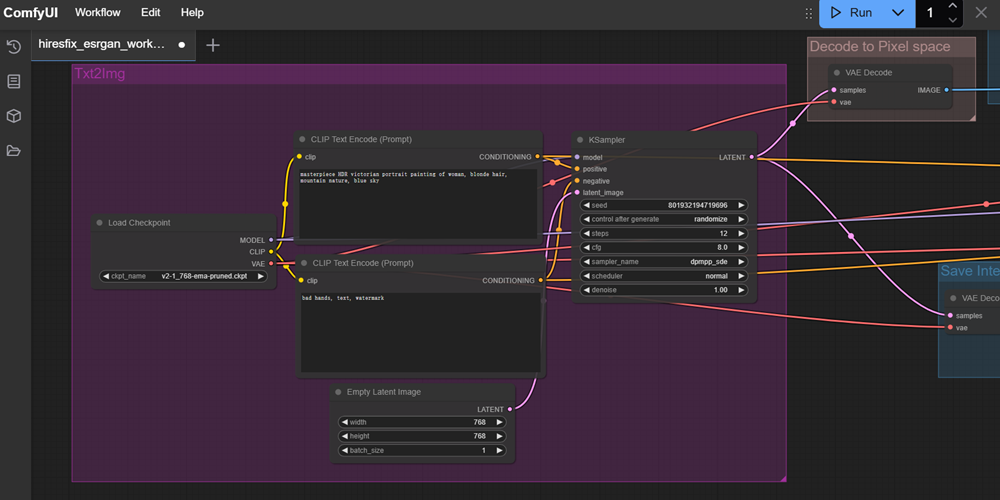The width and height of the screenshot is (1000, 500).
Task: Grab the drag handle beside Run button
Action: (x=809, y=13)
